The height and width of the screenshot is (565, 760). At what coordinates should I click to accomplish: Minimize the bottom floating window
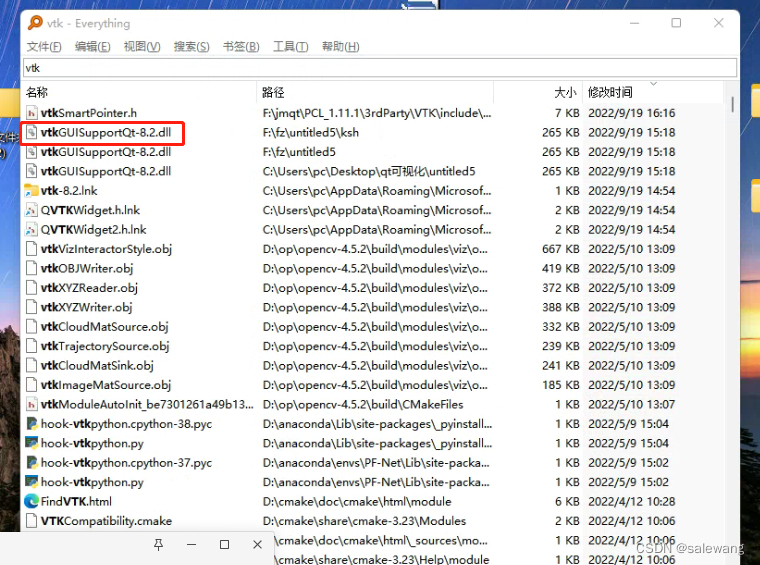191,545
